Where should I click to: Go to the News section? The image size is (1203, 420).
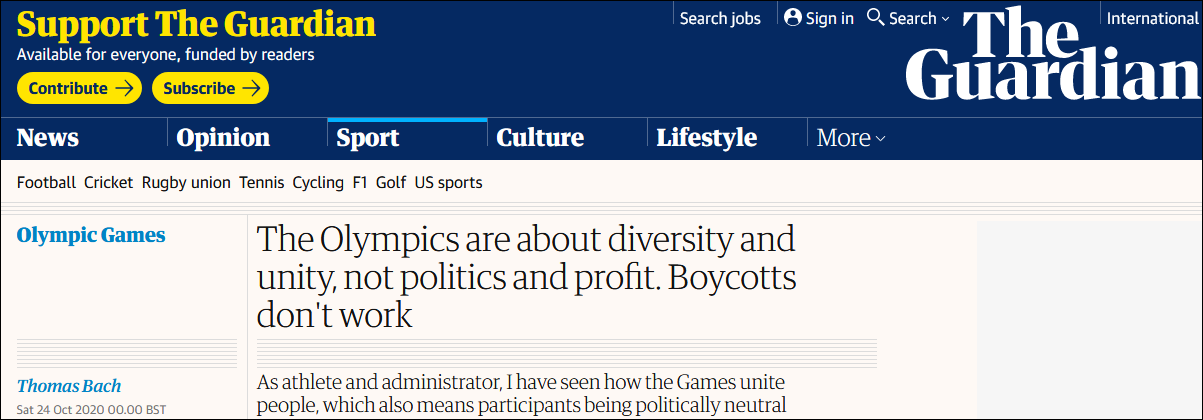pyautogui.click(x=48, y=138)
